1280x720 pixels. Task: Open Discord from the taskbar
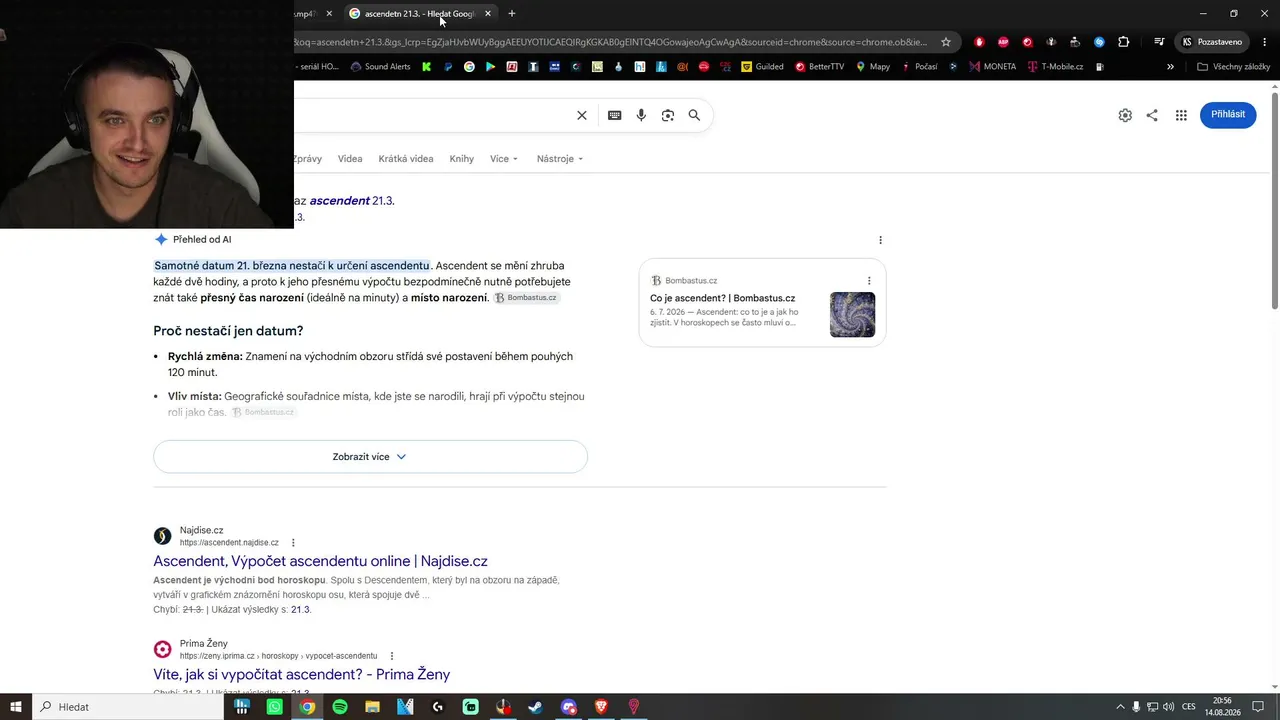[569, 707]
